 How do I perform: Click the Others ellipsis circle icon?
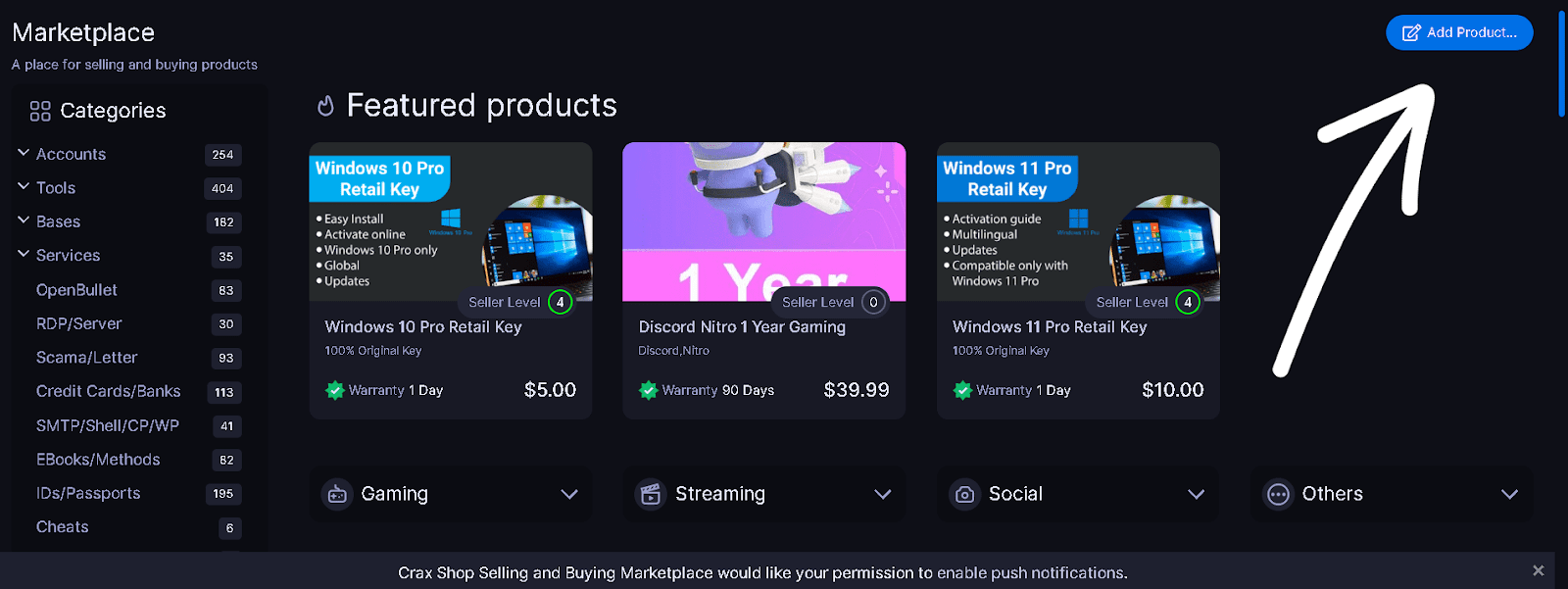[x=1278, y=494]
